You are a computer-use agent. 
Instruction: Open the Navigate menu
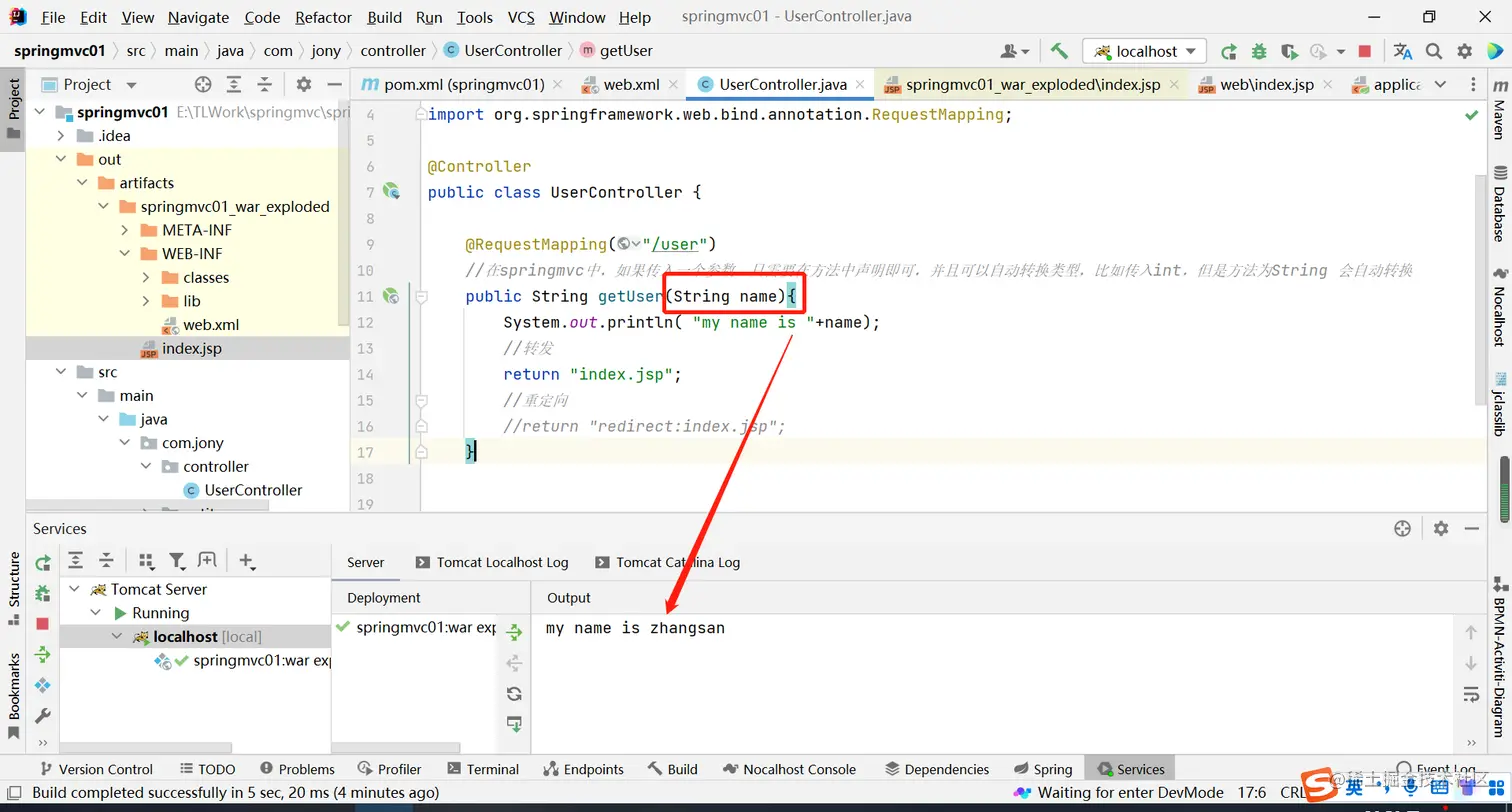(x=198, y=17)
